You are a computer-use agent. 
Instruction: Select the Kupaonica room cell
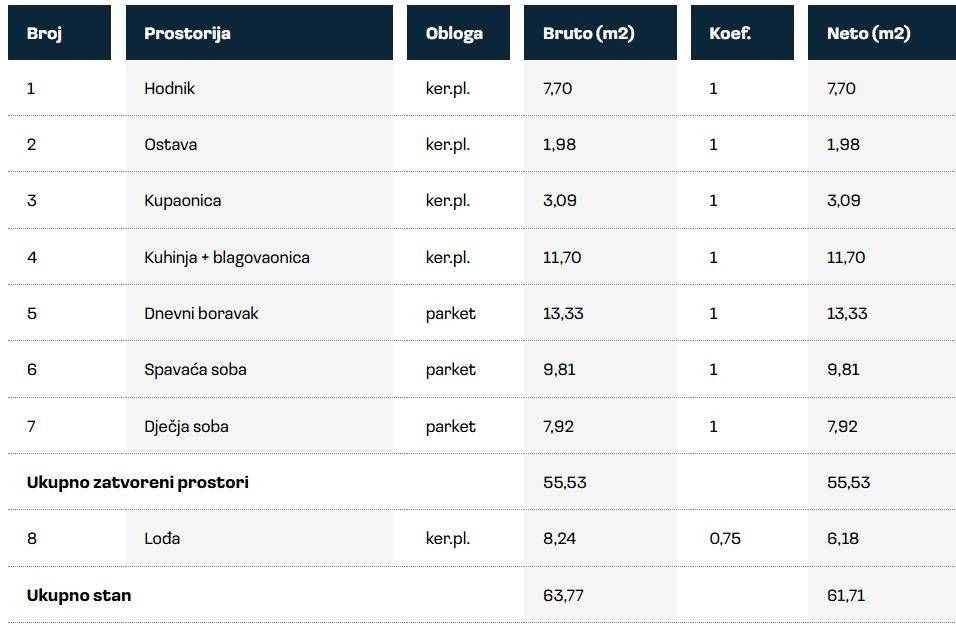click(182, 200)
